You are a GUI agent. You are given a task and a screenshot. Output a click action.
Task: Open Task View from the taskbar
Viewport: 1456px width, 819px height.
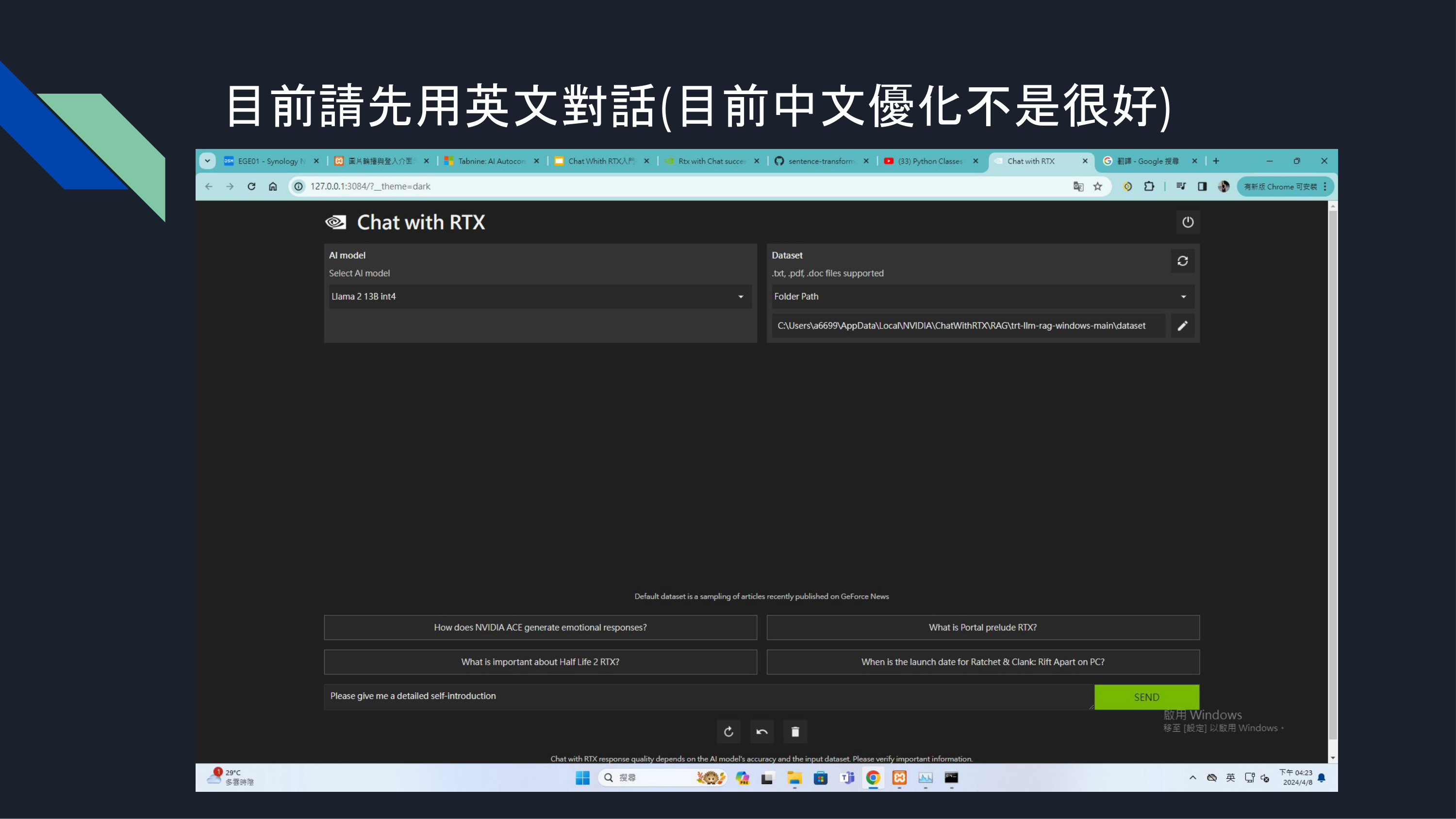(x=767, y=778)
